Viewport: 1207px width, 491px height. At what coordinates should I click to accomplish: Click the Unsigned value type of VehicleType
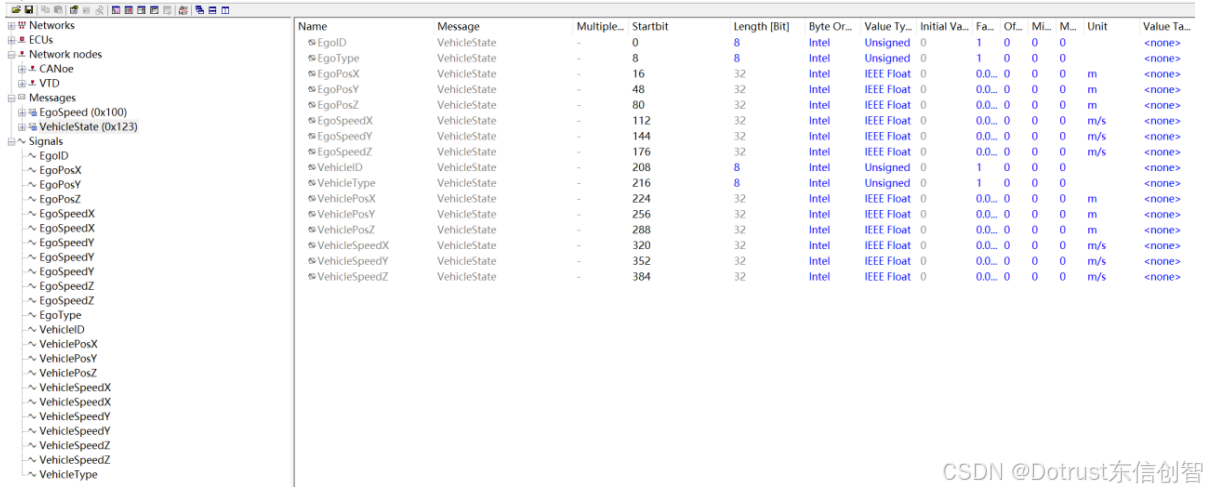click(887, 183)
